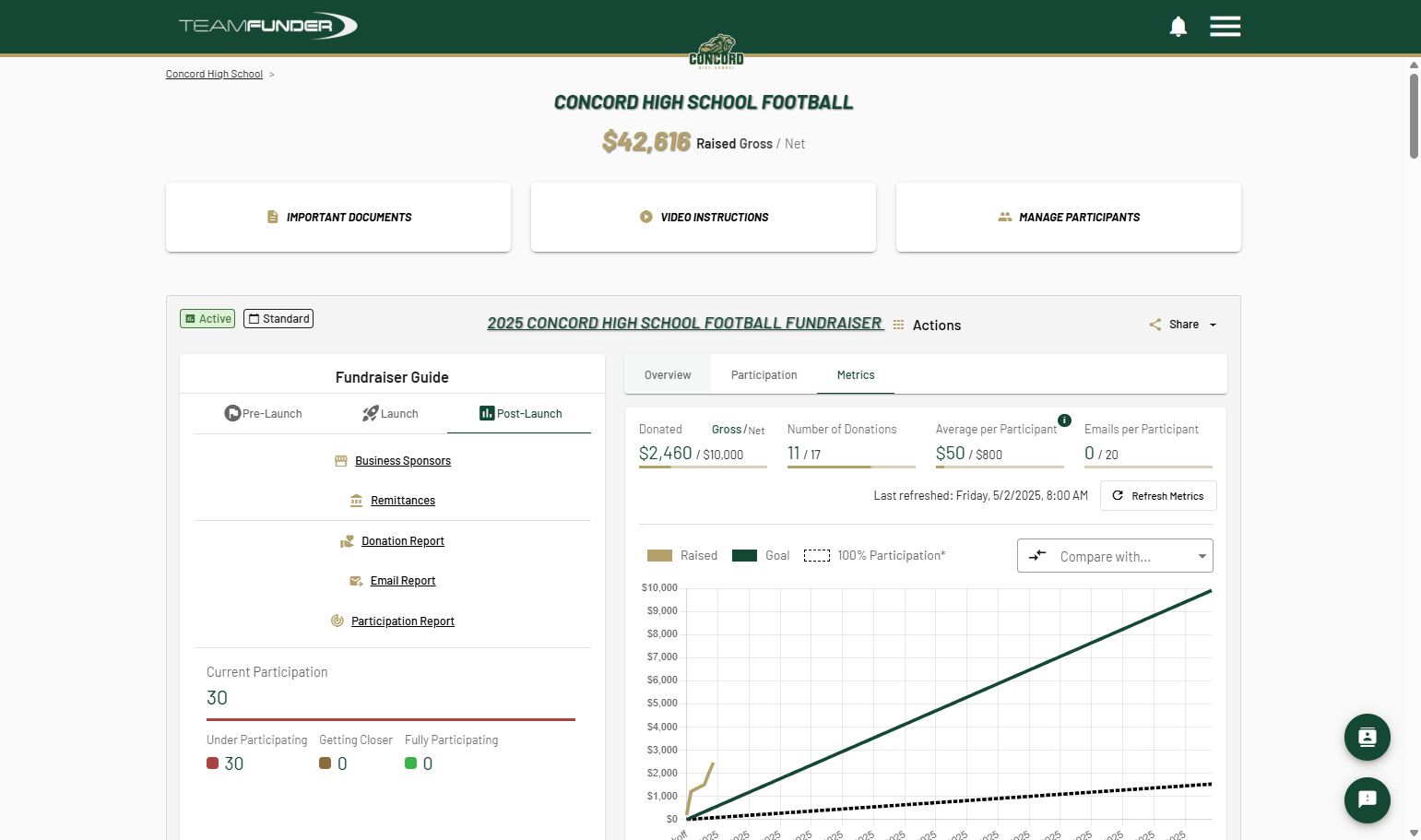Click the Remittances bank icon
The width and height of the screenshot is (1421, 840).
click(356, 501)
